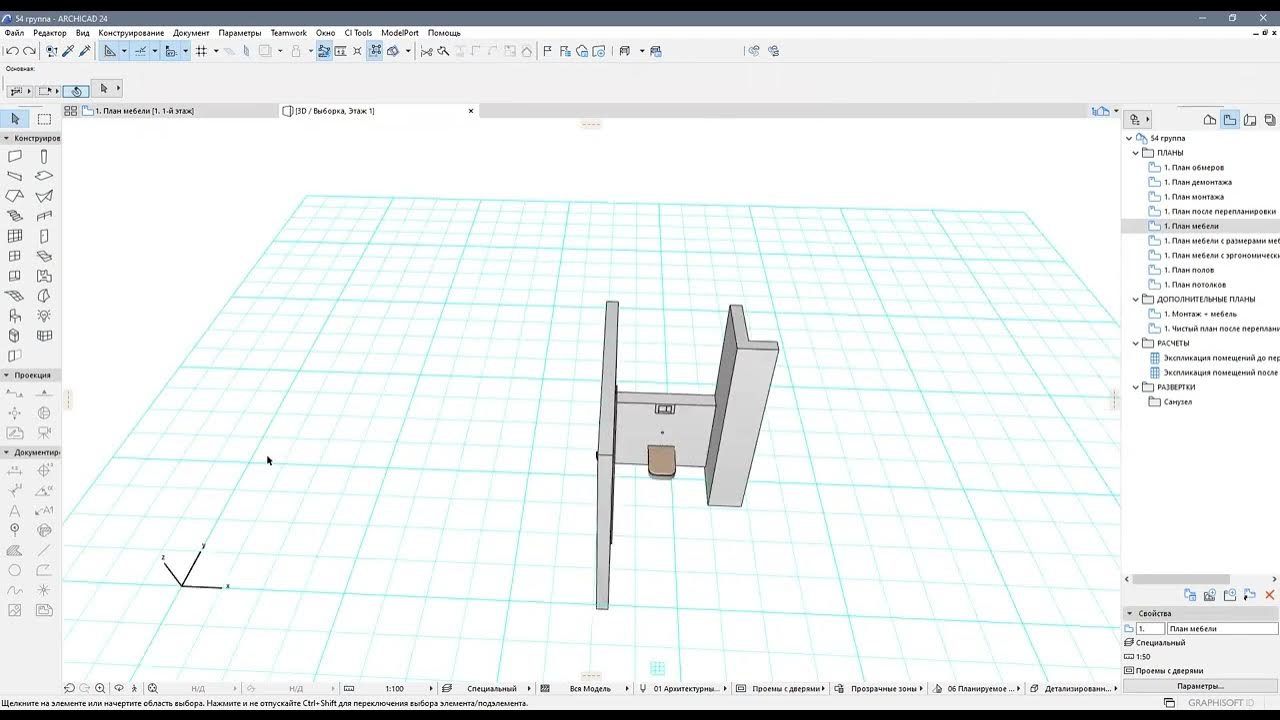Undo the last action

tap(12, 51)
